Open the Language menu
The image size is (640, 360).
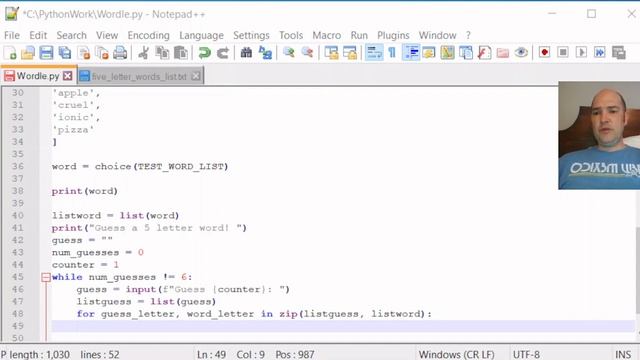(201, 36)
